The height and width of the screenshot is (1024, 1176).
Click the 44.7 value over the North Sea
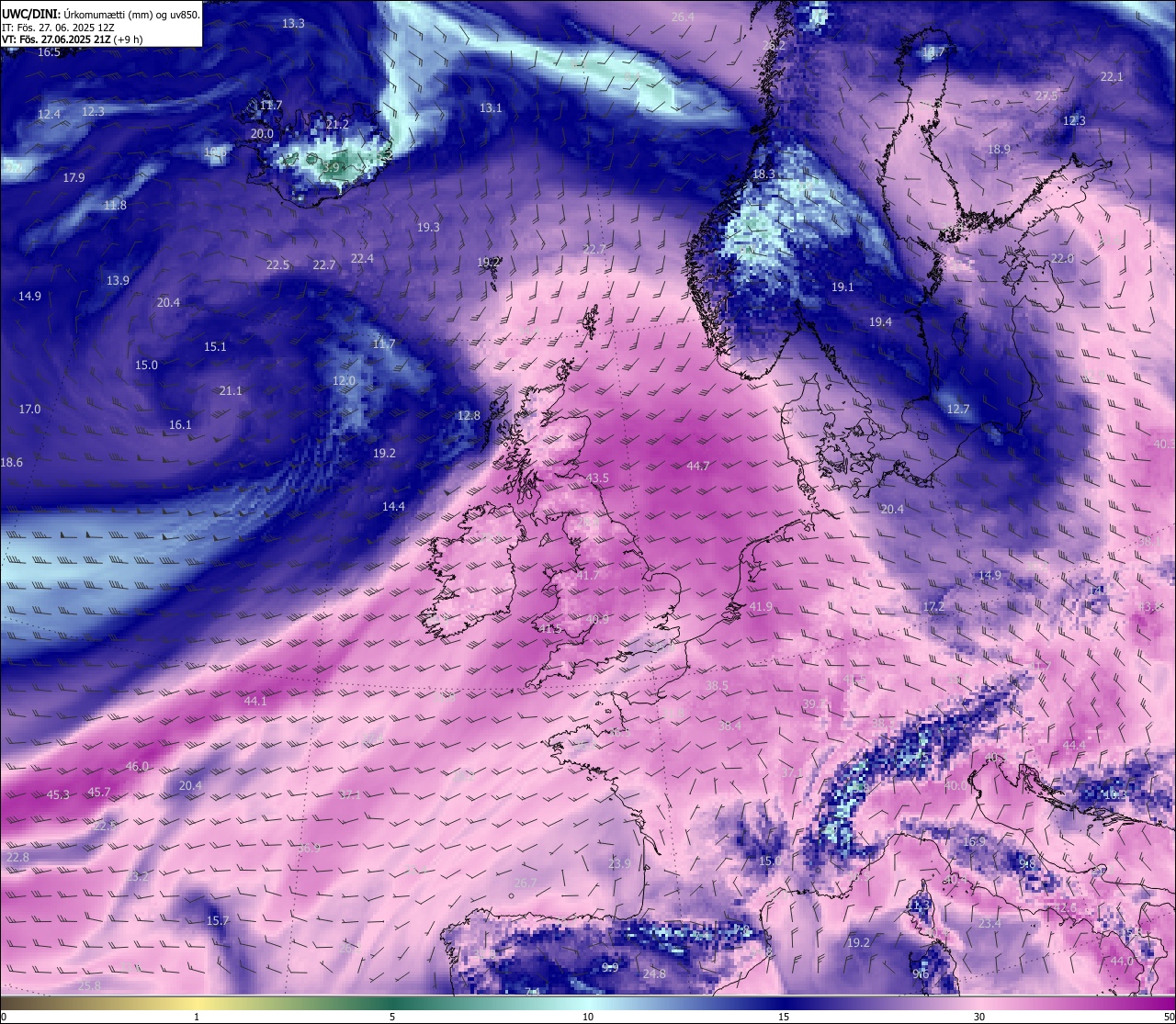pyautogui.click(x=698, y=467)
